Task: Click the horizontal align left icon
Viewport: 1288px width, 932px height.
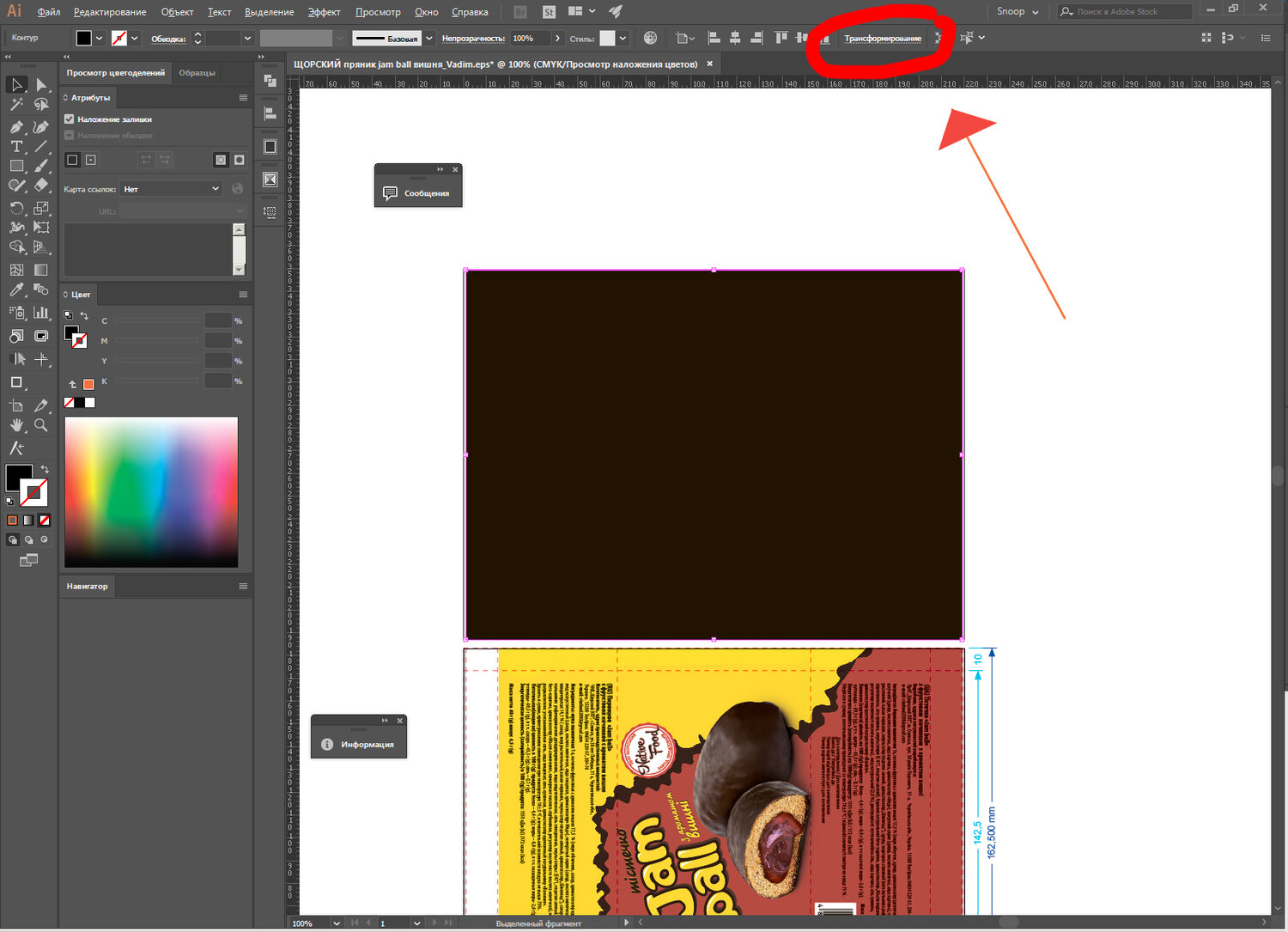Action: [714, 38]
